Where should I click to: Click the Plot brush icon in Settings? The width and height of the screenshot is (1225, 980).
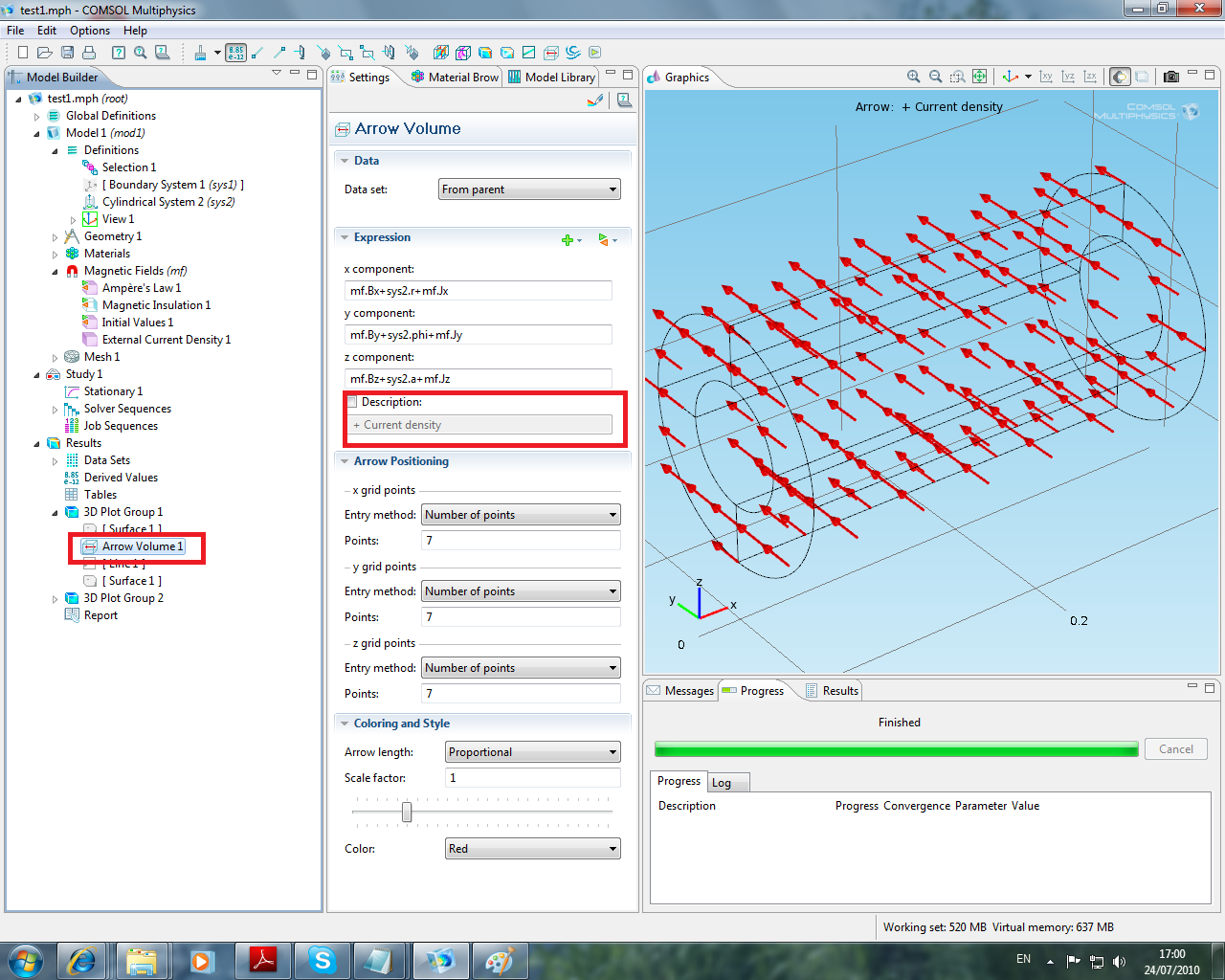click(x=595, y=100)
